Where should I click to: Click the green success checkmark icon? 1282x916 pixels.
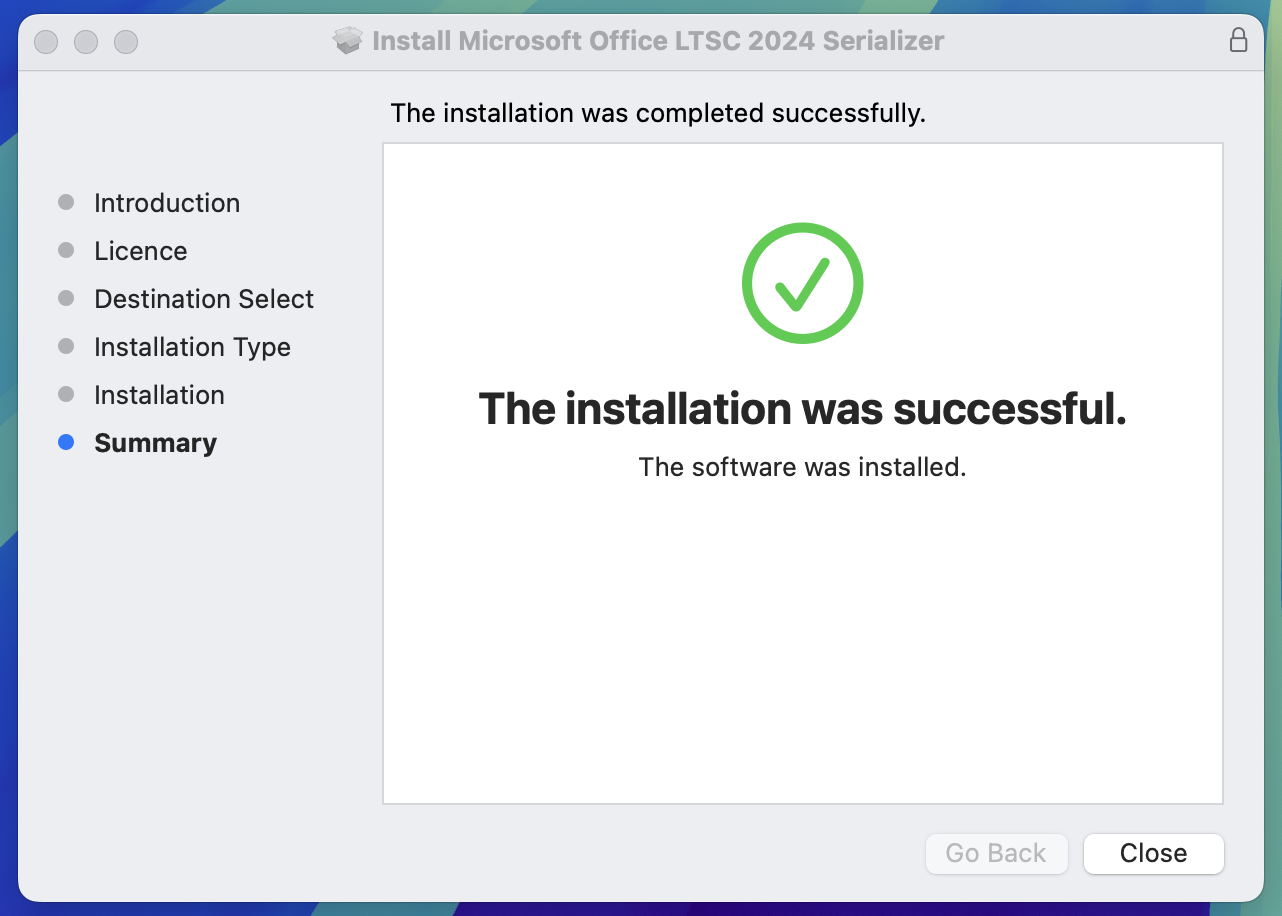click(802, 283)
